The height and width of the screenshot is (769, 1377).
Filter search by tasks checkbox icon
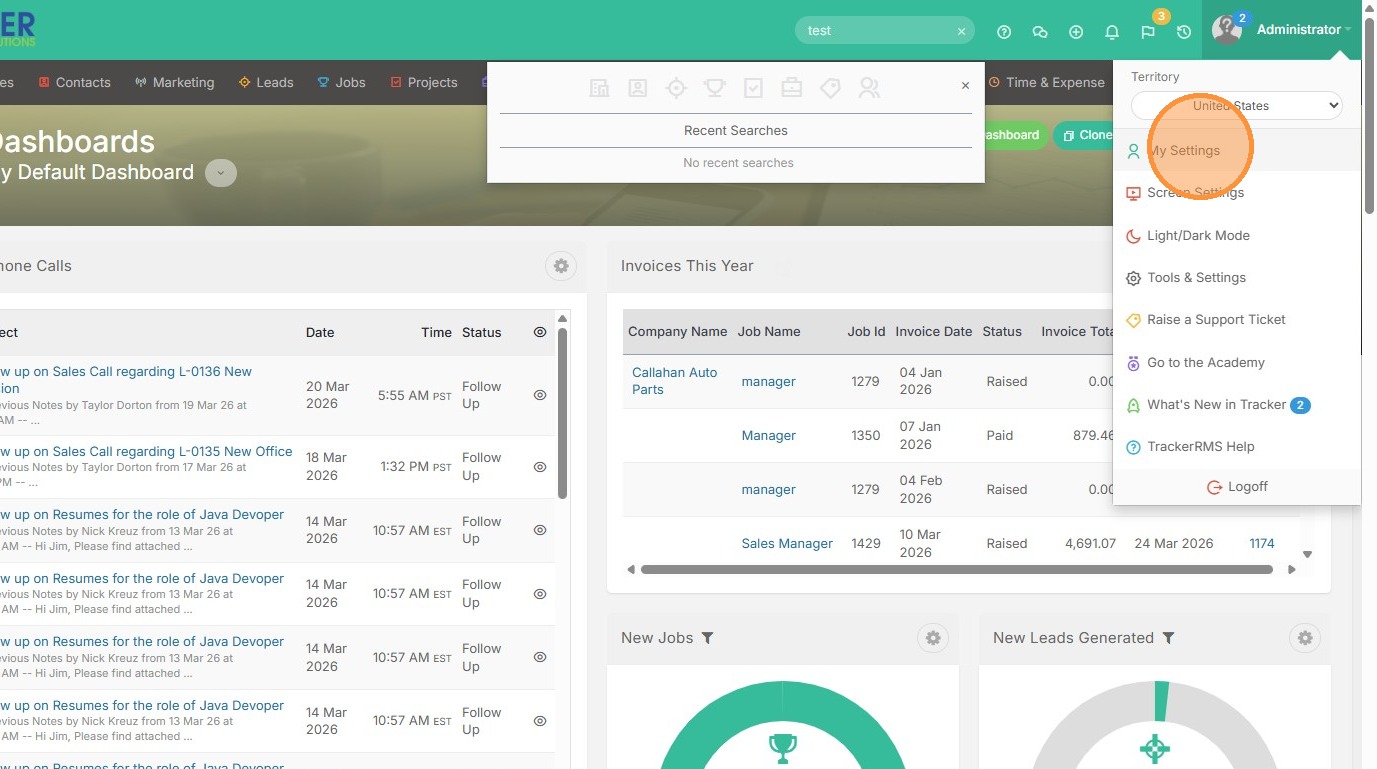click(753, 88)
